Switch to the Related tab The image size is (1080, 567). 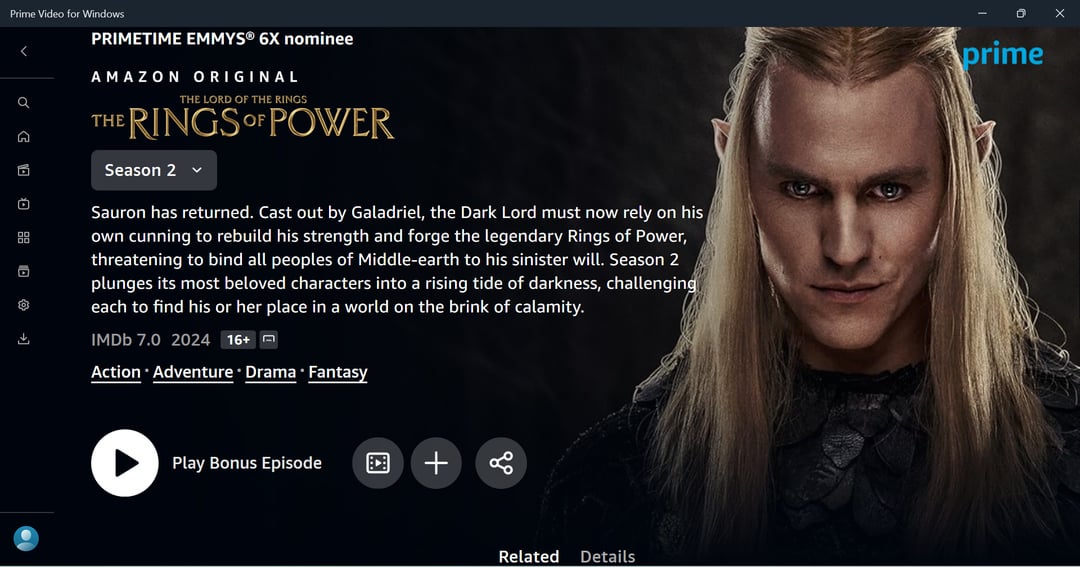[x=528, y=557]
